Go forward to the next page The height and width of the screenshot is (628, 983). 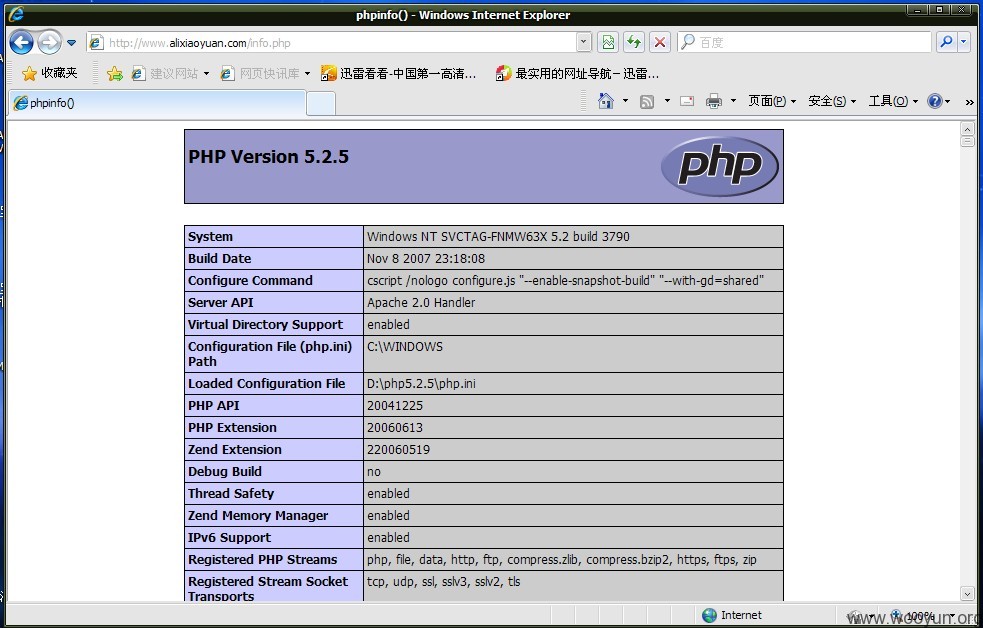tap(49, 43)
